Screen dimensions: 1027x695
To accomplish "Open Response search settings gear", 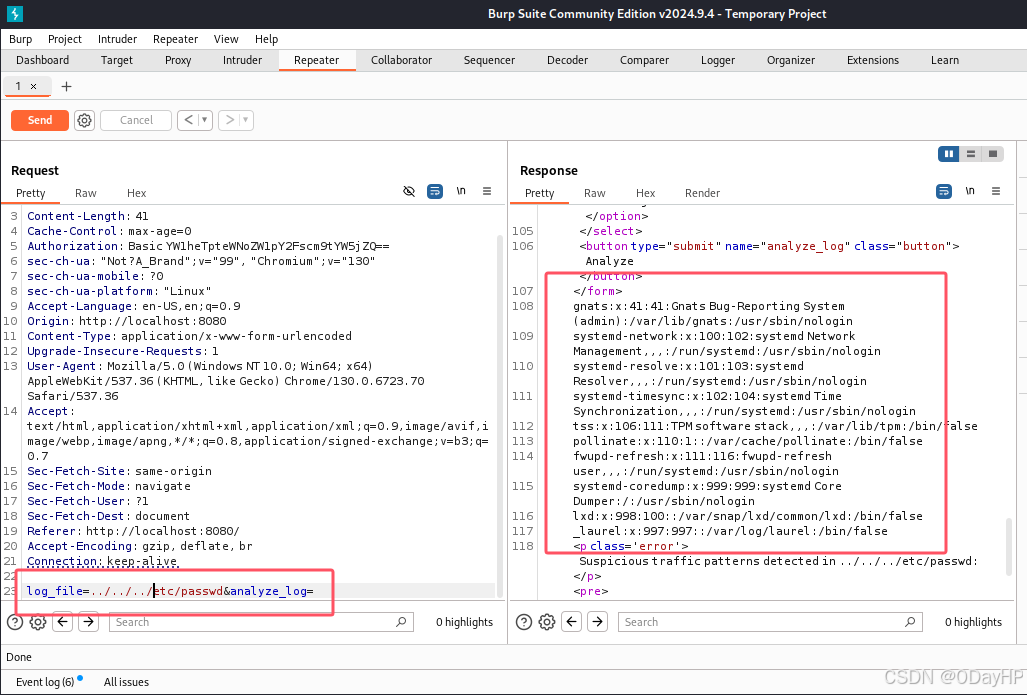I will (x=547, y=622).
